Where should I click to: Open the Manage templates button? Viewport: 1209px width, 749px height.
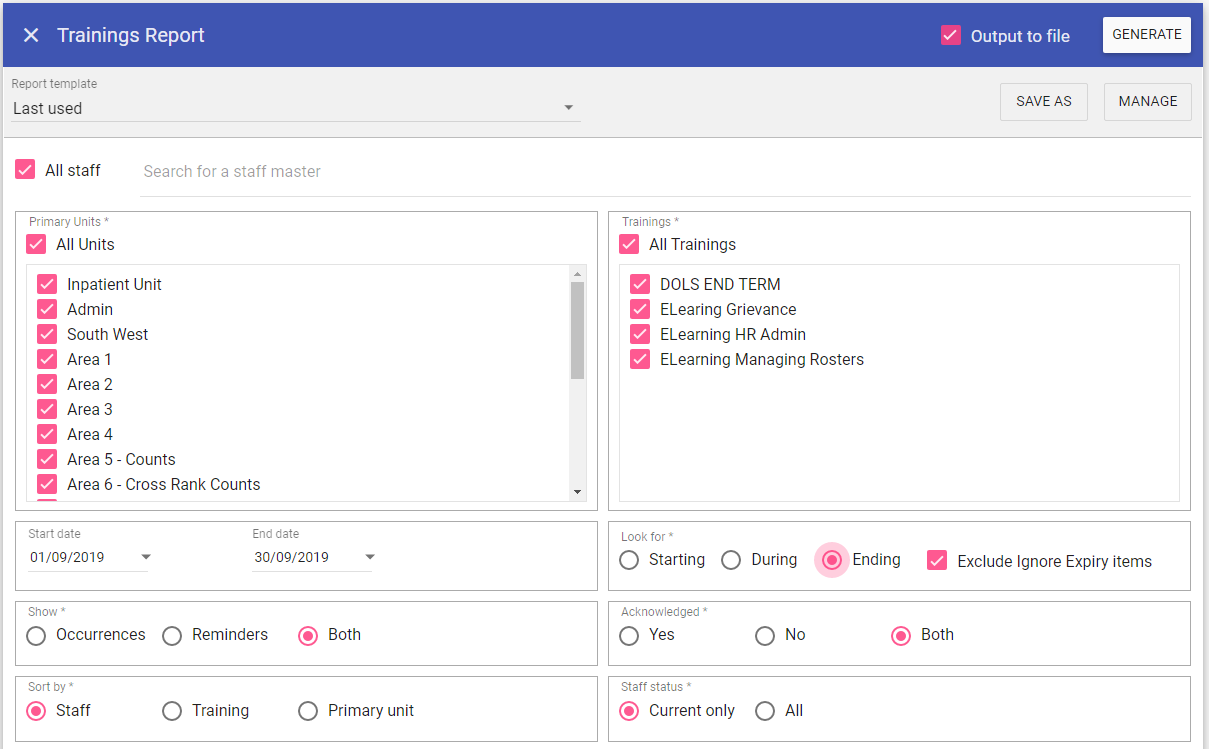[x=1147, y=101]
